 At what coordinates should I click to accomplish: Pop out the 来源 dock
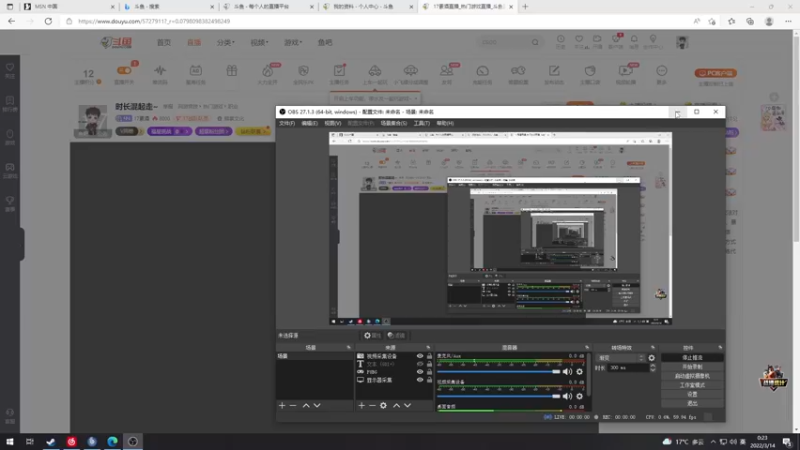(428, 347)
